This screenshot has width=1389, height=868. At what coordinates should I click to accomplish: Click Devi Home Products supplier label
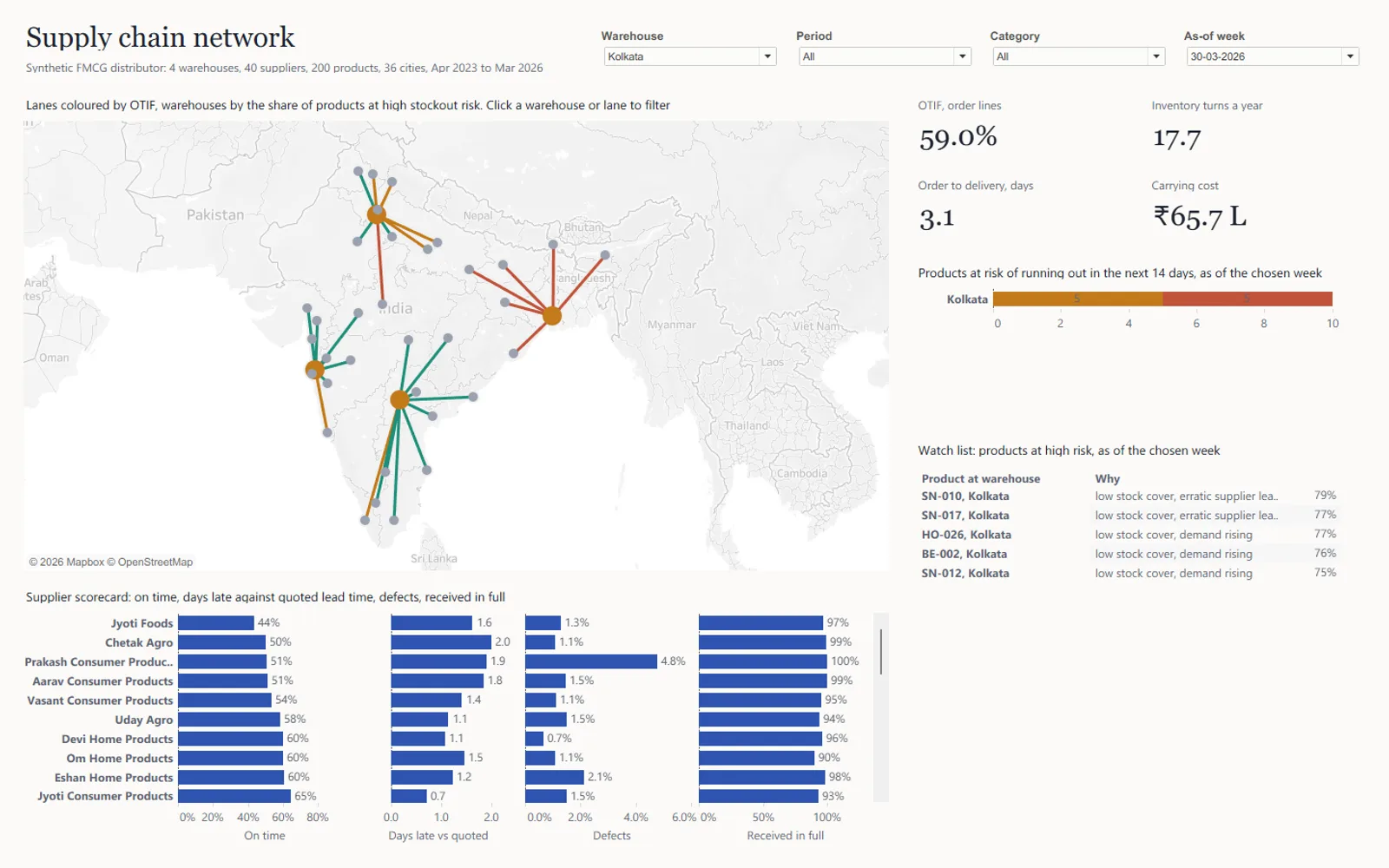click(117, 739)
